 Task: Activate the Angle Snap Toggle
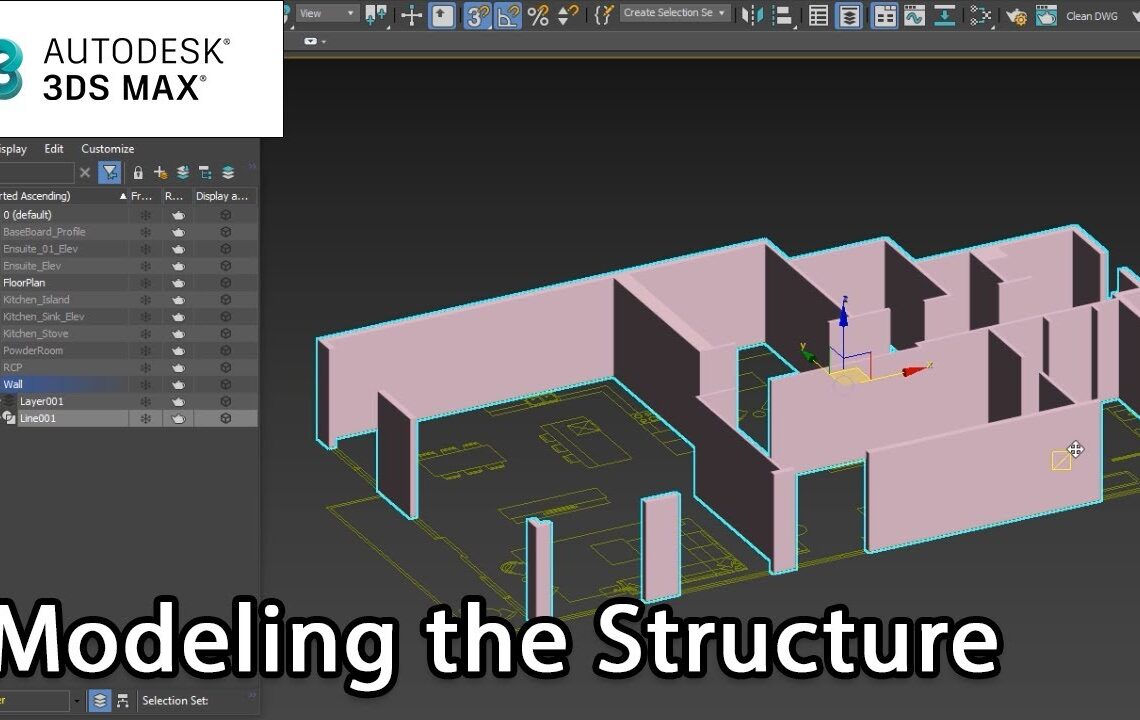pos(507,15)
